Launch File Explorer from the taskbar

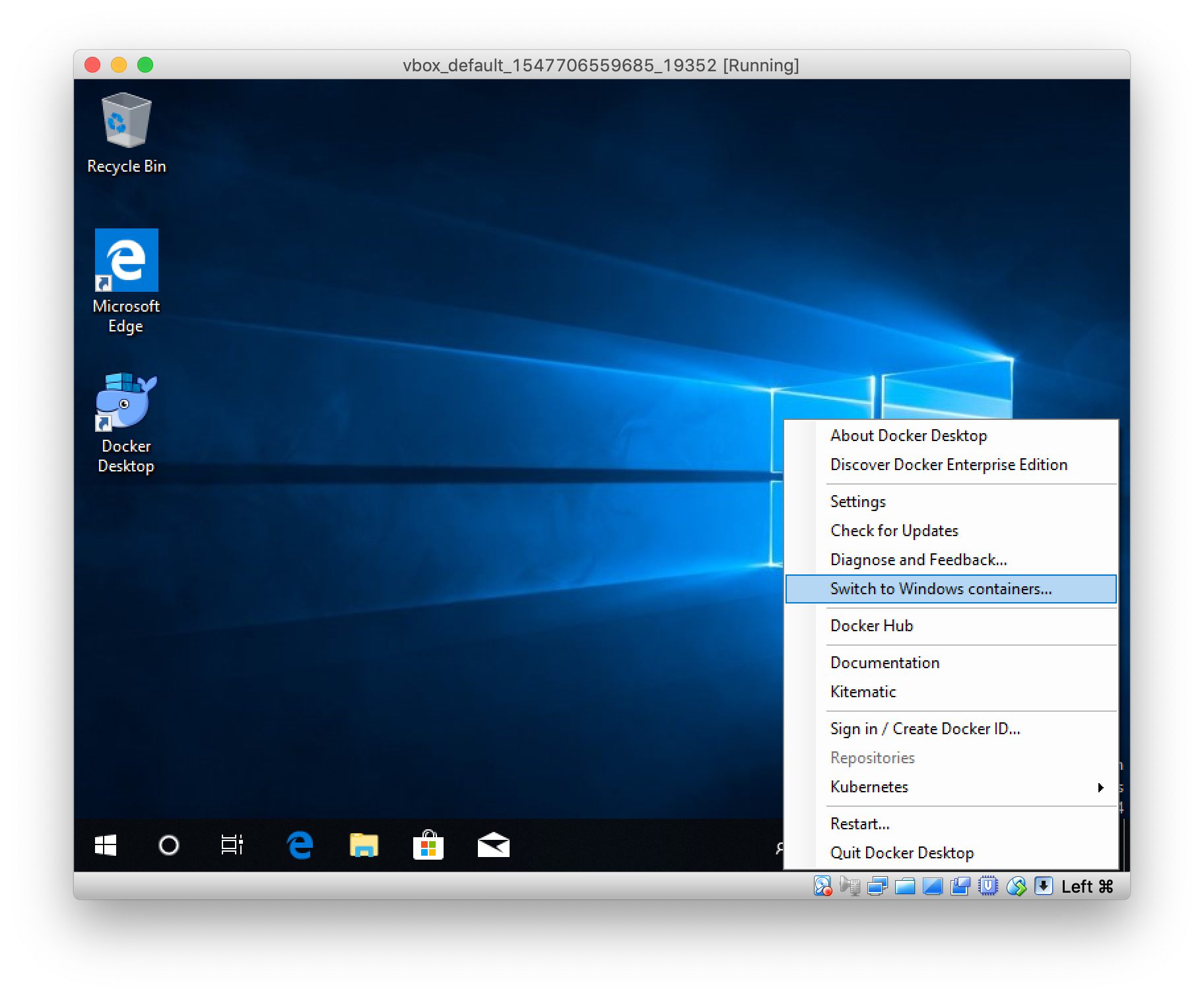(364, 845)
